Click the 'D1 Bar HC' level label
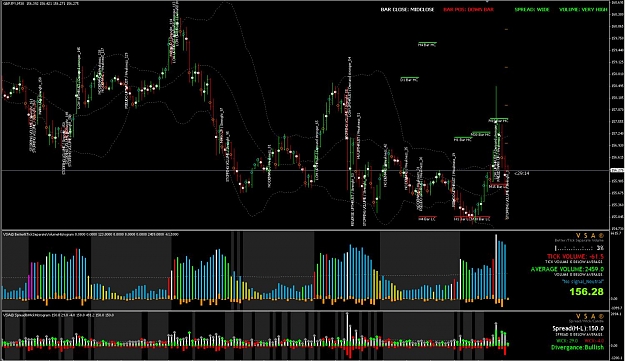This screenshot has height=361, width=625. pos(409,80)
